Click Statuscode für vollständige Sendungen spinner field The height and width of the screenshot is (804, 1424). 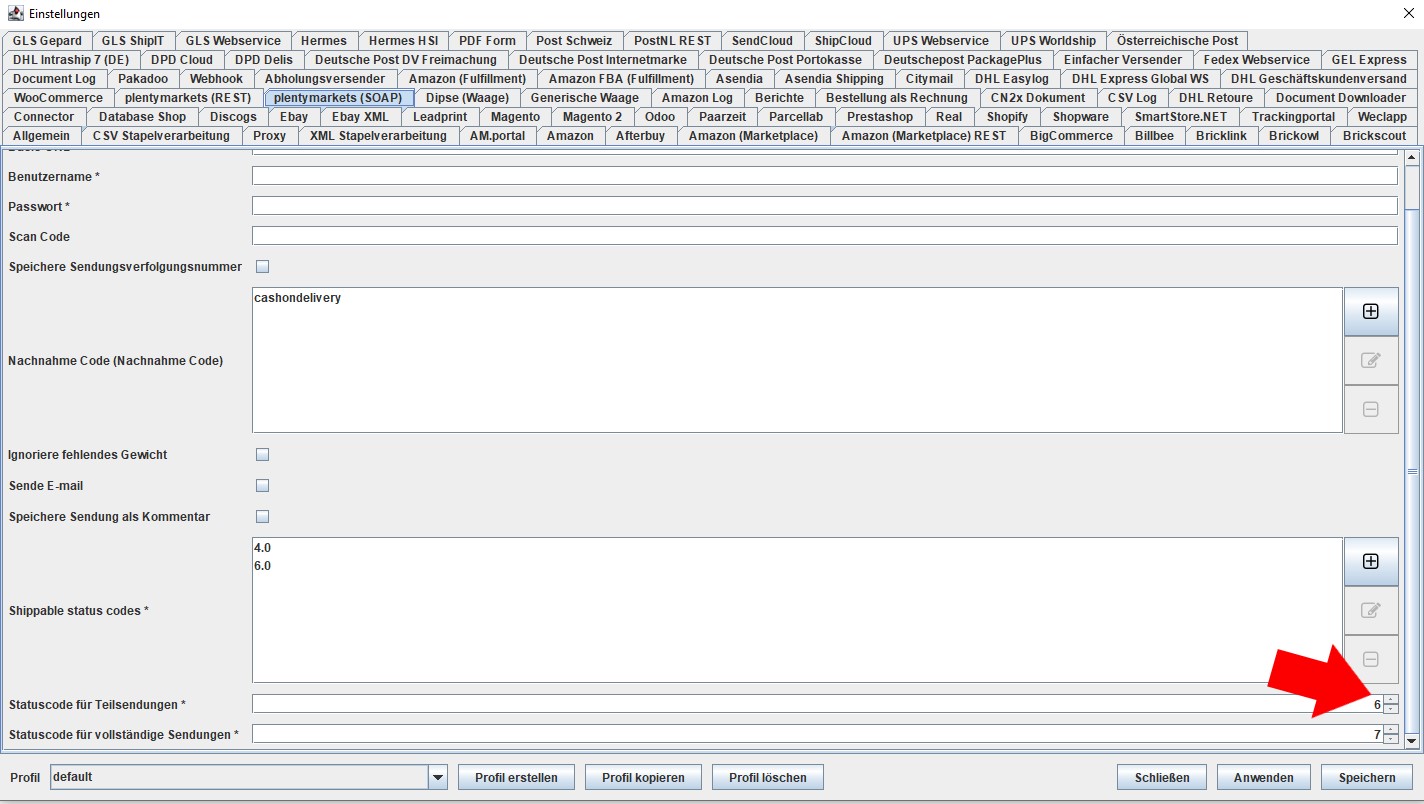[818, 734]
